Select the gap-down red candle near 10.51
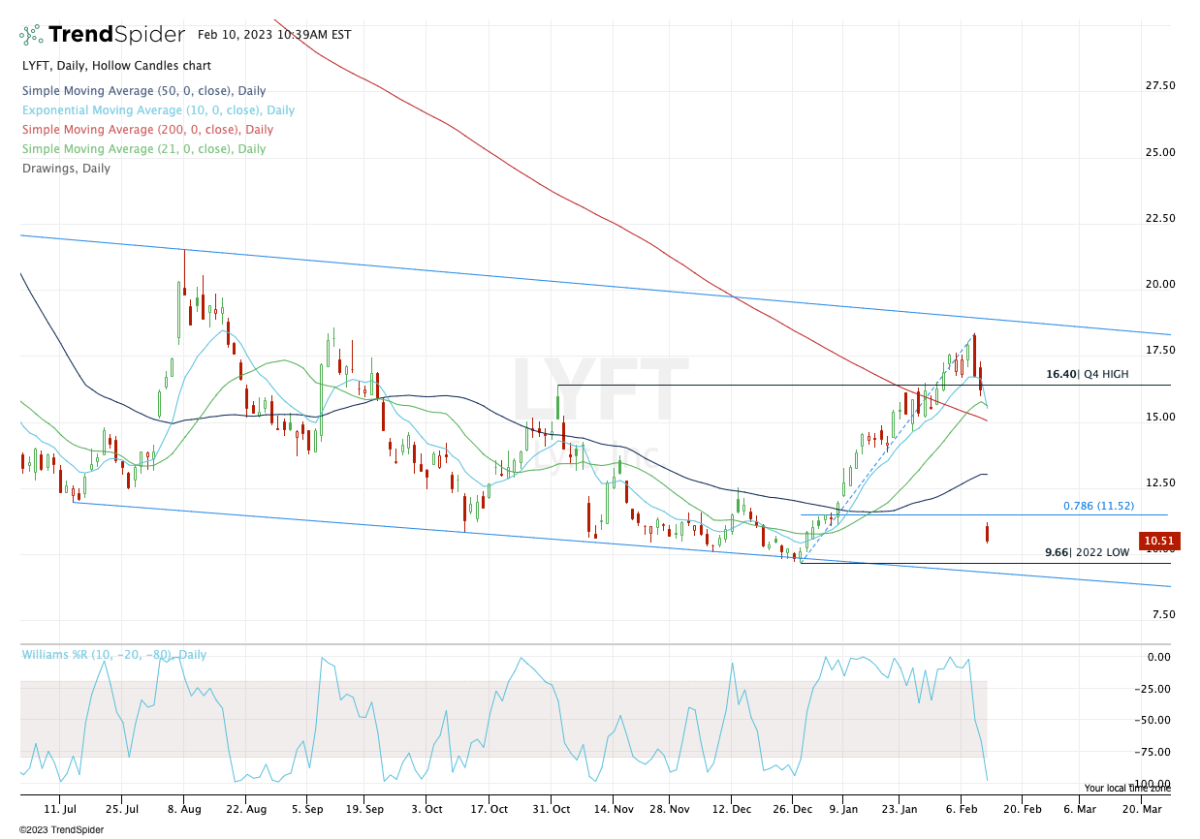The height and width of the screenshot is (839, 1200). click(x=987, y=533)
